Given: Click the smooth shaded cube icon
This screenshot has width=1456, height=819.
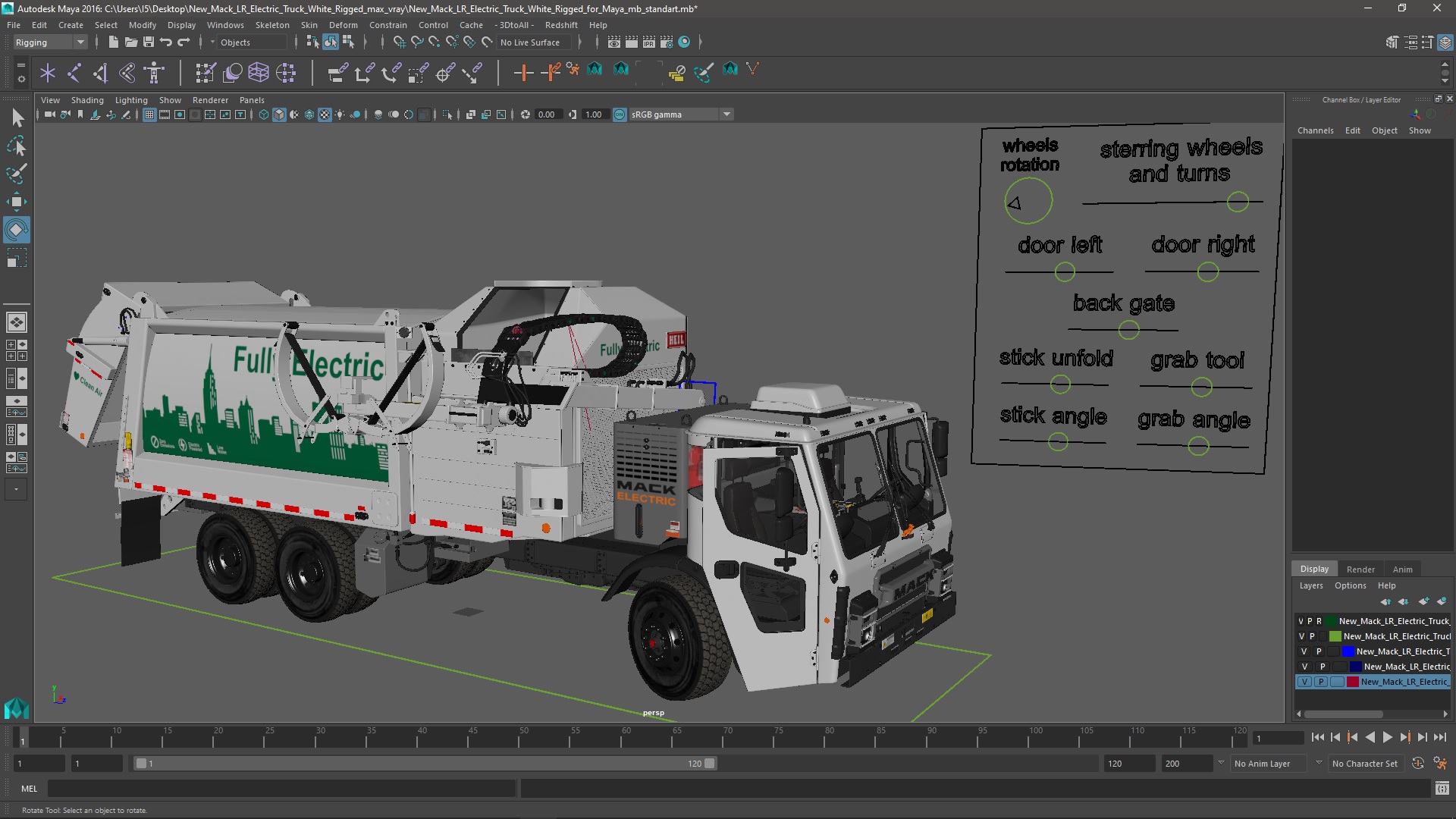Looking at the screenshot, I should click(279, 115).
